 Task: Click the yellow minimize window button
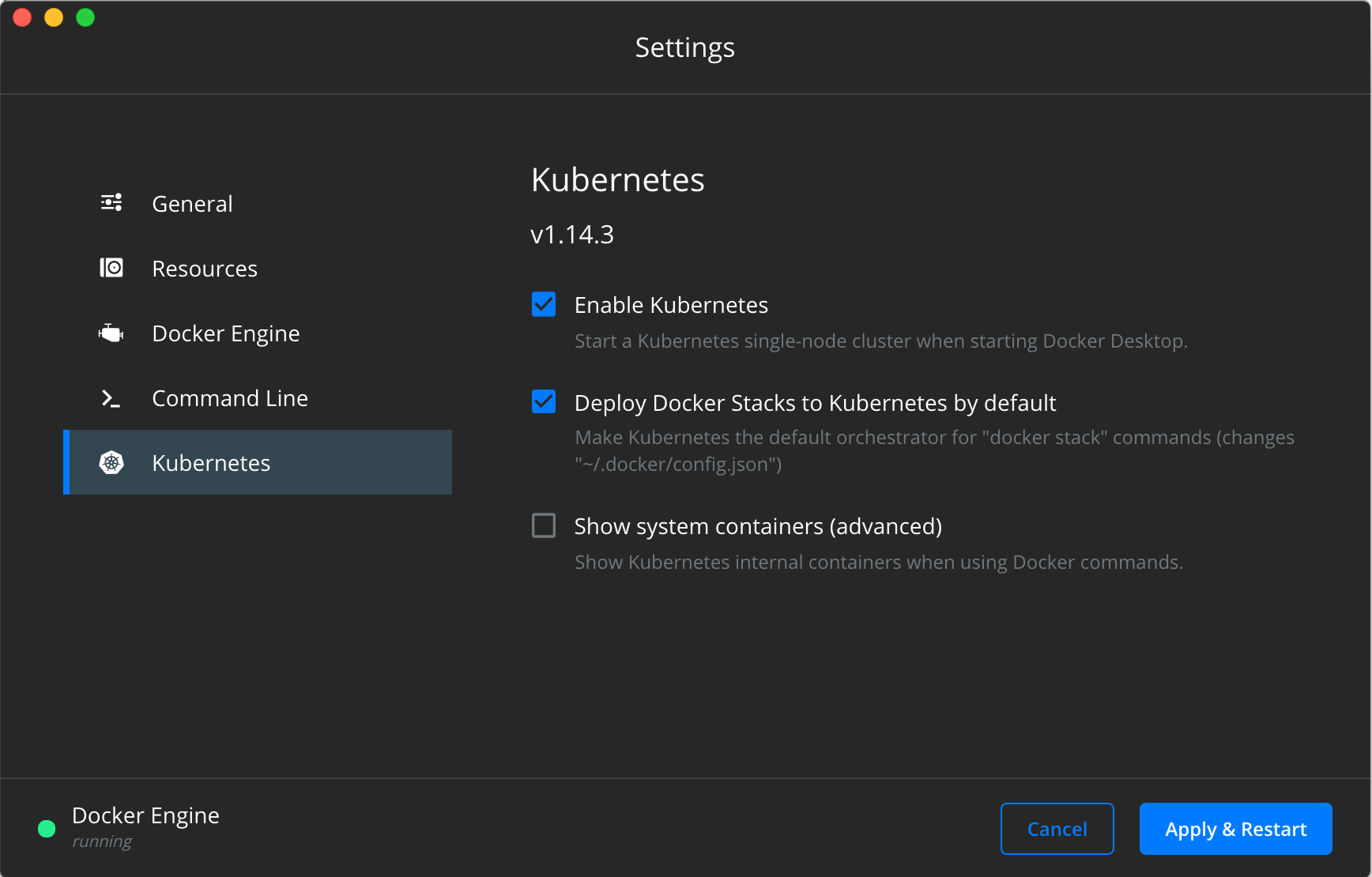(x=54, y=17)
